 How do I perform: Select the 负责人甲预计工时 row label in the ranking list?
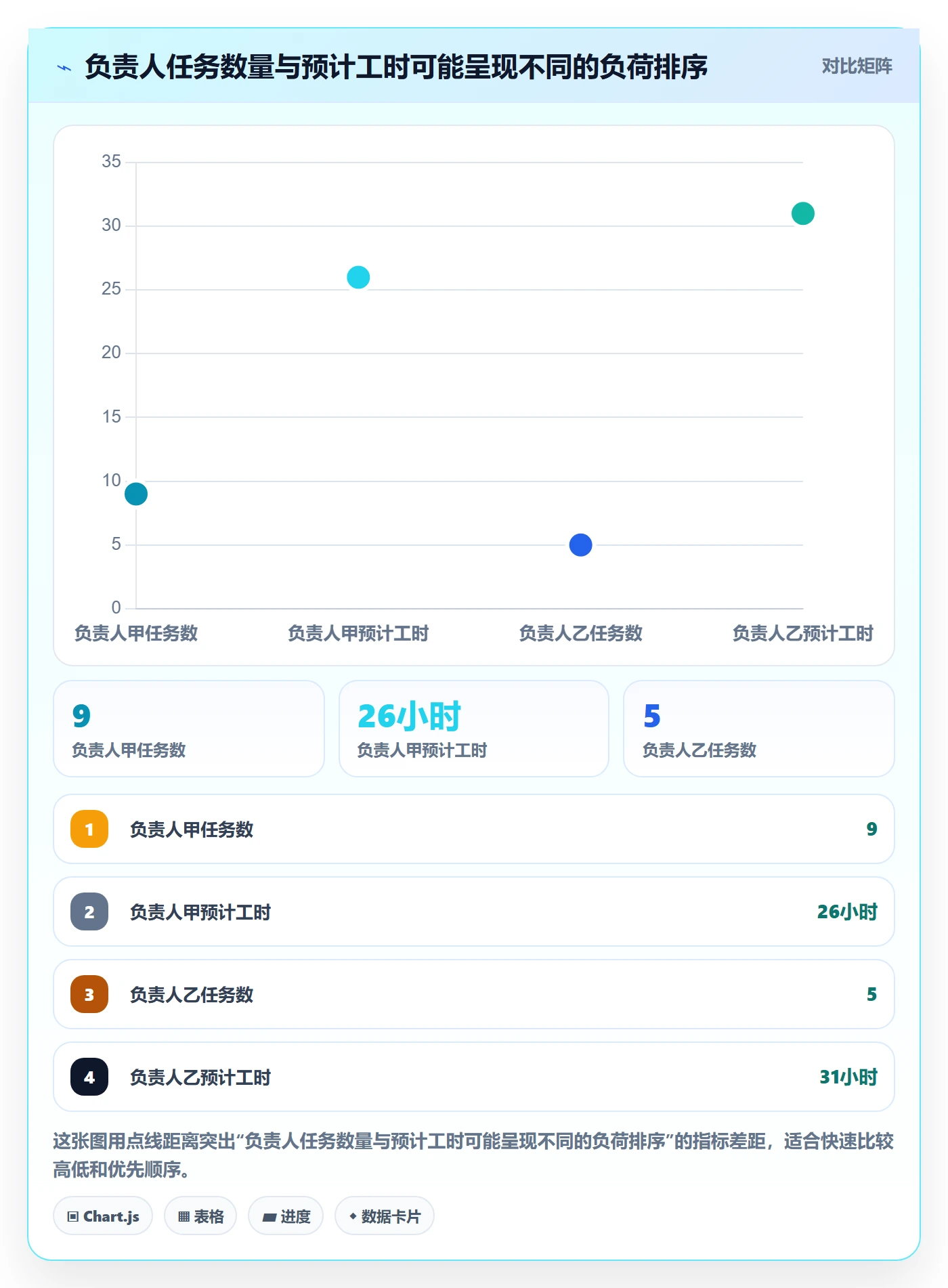(200, 911)
